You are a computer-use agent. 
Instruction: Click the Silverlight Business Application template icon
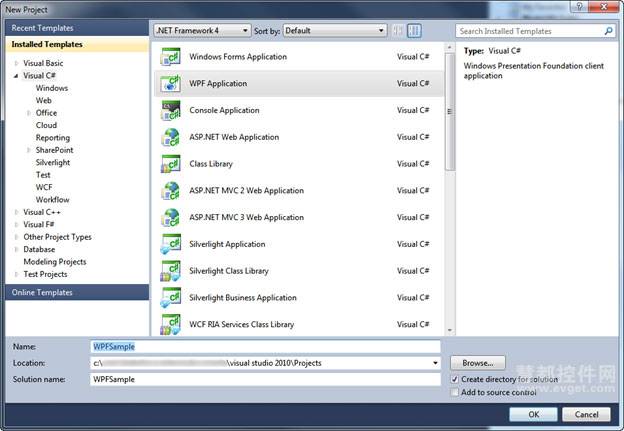[171, 298]
